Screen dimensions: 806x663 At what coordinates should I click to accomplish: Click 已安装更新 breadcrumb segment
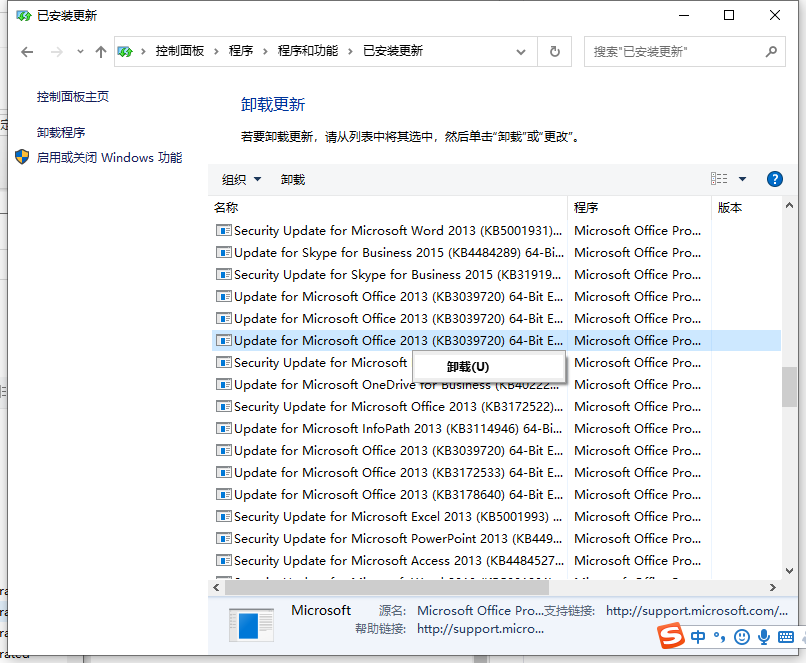pos(393,51)
